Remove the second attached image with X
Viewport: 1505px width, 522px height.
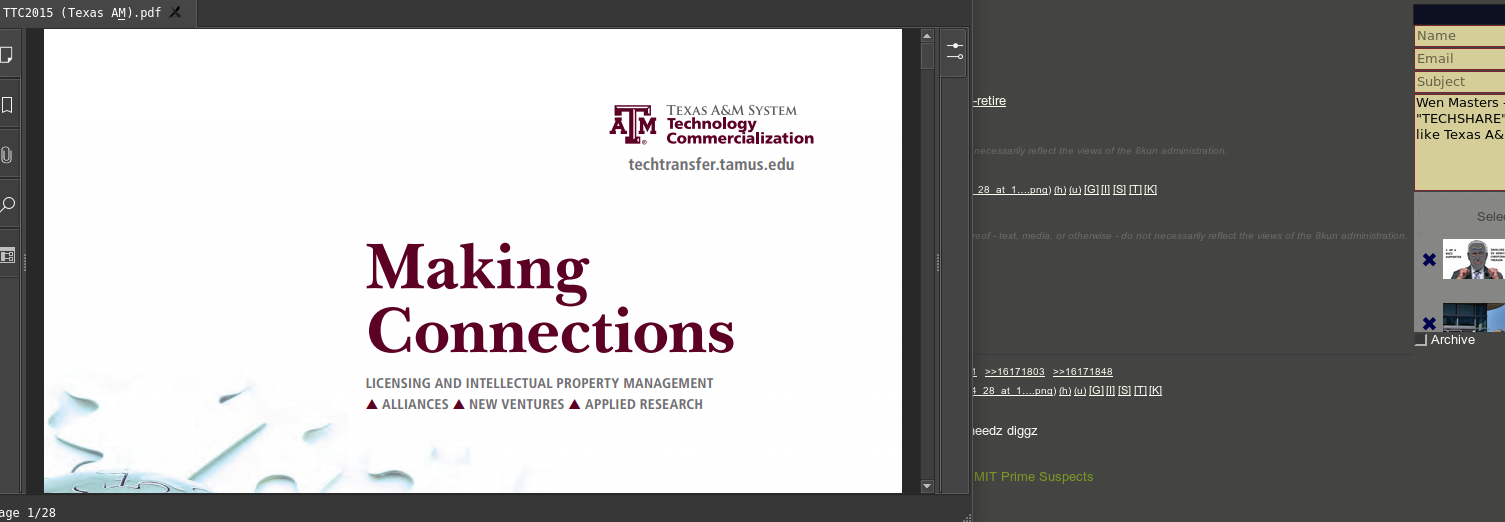(x=1429, y=323)
